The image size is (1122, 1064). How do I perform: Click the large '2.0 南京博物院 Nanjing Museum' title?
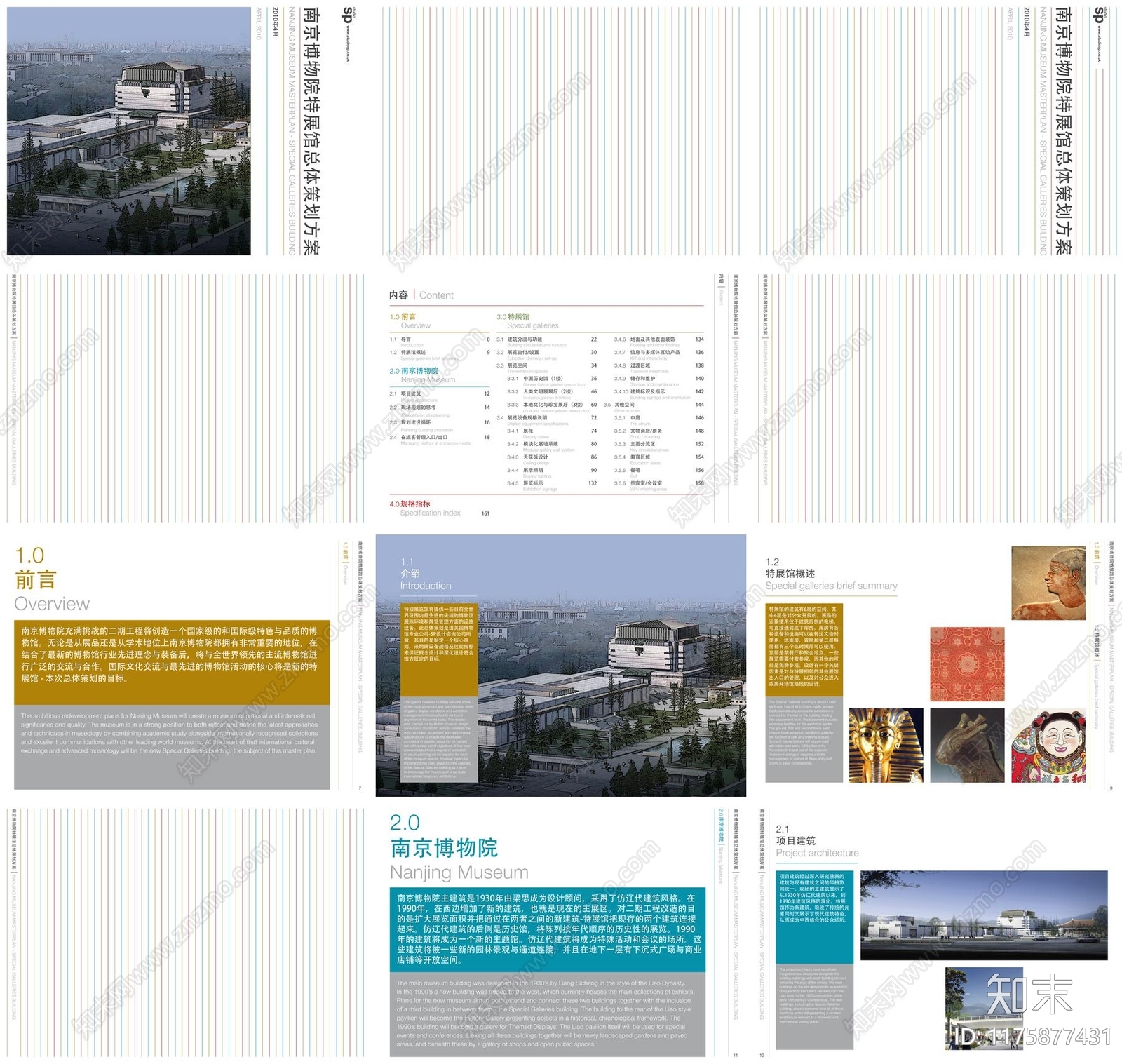coord(459,847)
